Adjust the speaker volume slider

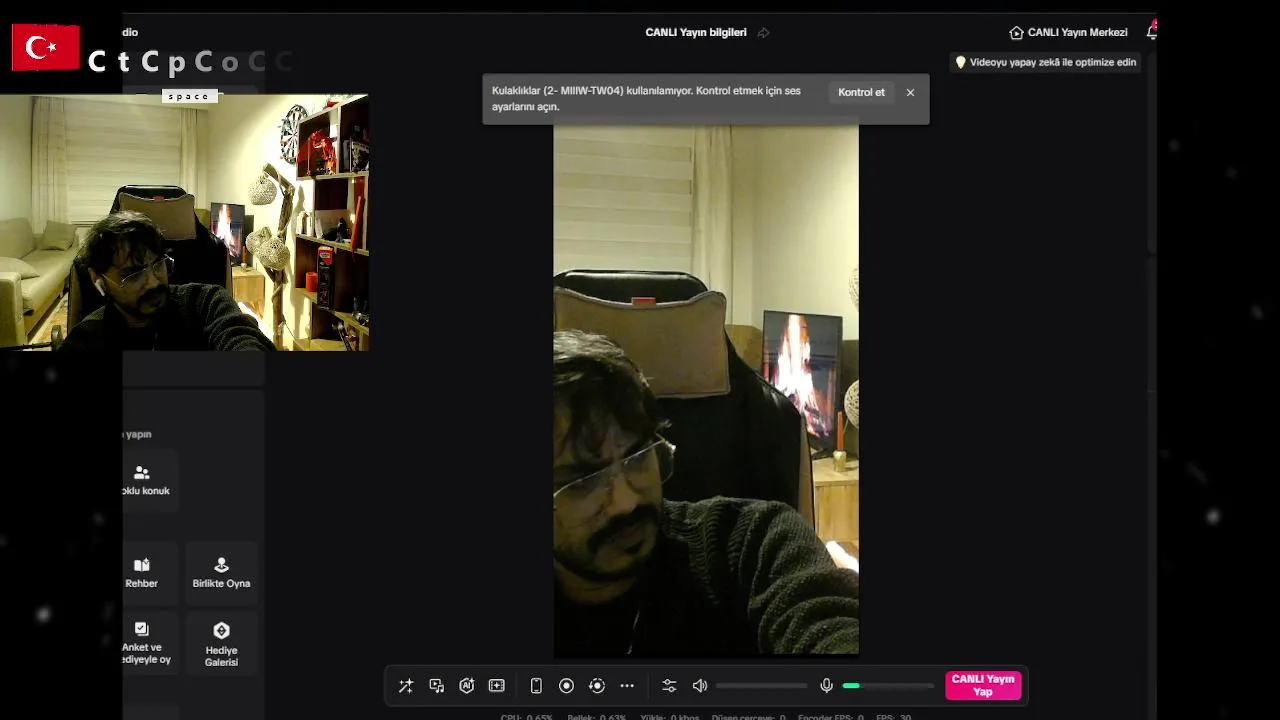(x=762, y=686)
